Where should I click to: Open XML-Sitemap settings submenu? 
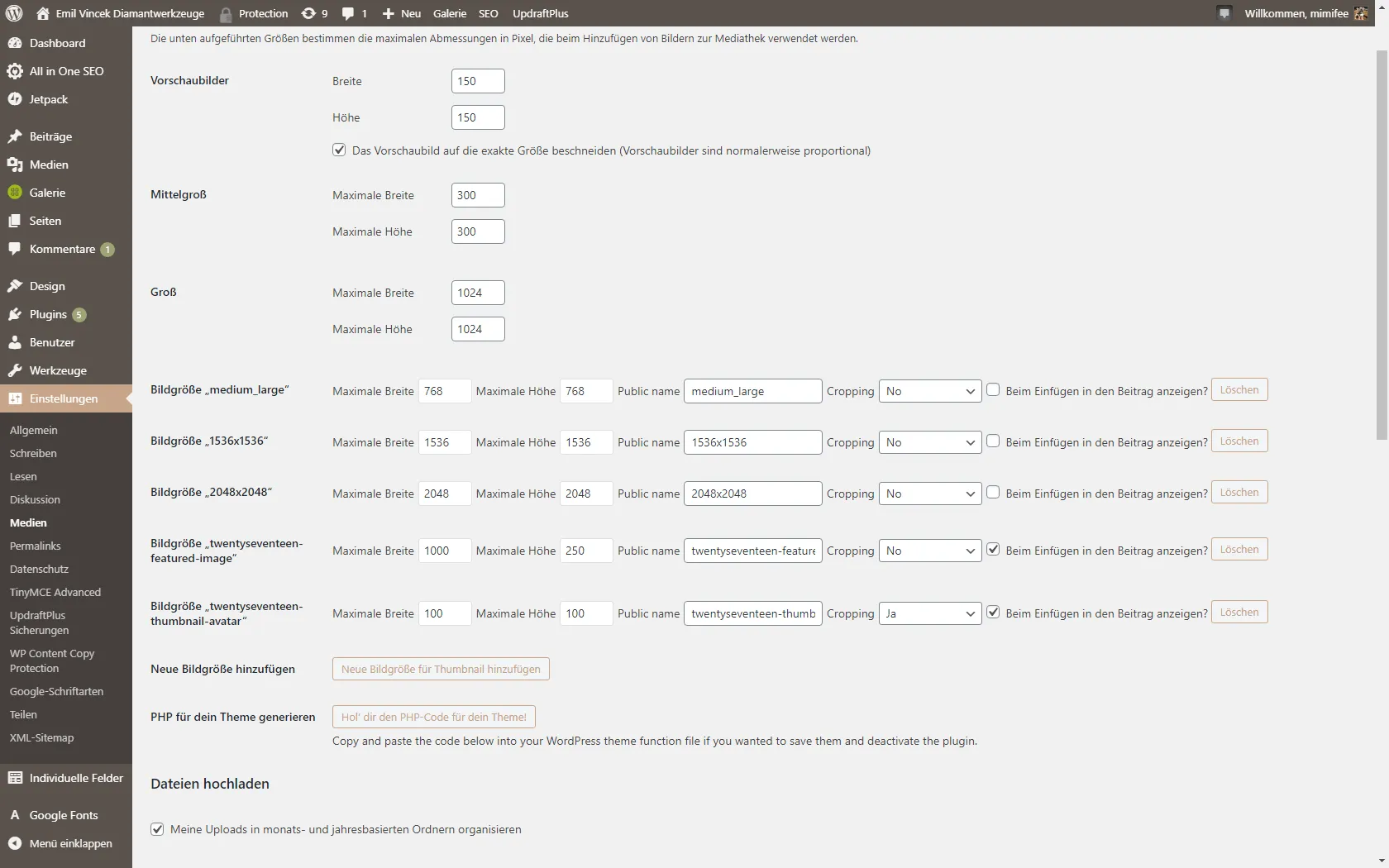point(41,737)
